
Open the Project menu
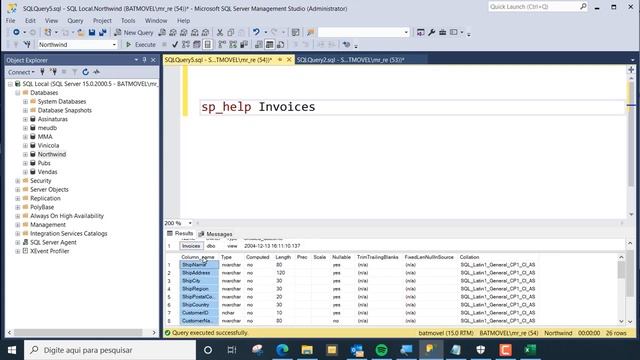(x=102, y=20)
